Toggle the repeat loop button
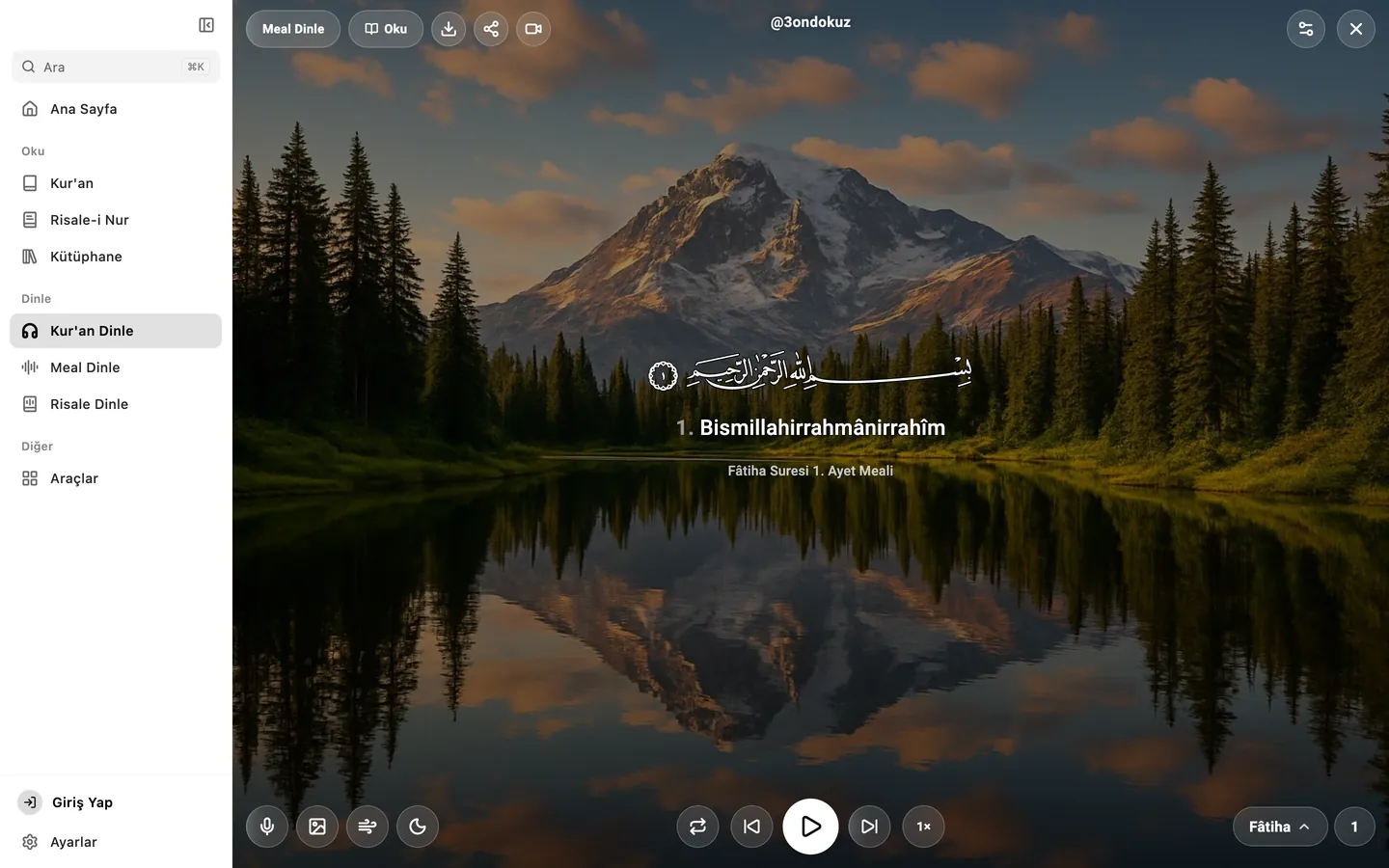 698,827
